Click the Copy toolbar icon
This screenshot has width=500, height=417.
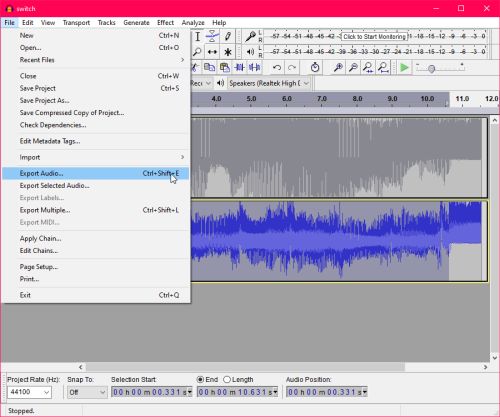[x=209, y=68]
